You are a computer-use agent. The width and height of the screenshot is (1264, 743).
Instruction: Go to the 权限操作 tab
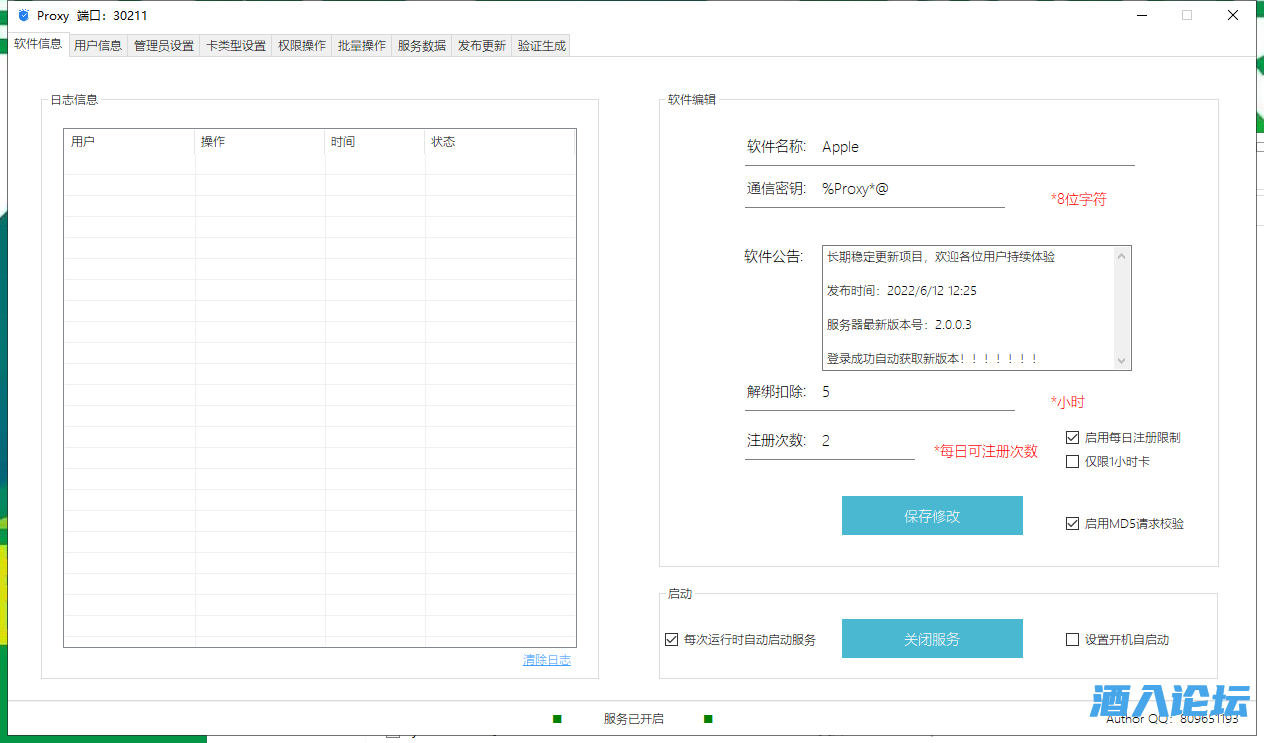click(302, 45)
